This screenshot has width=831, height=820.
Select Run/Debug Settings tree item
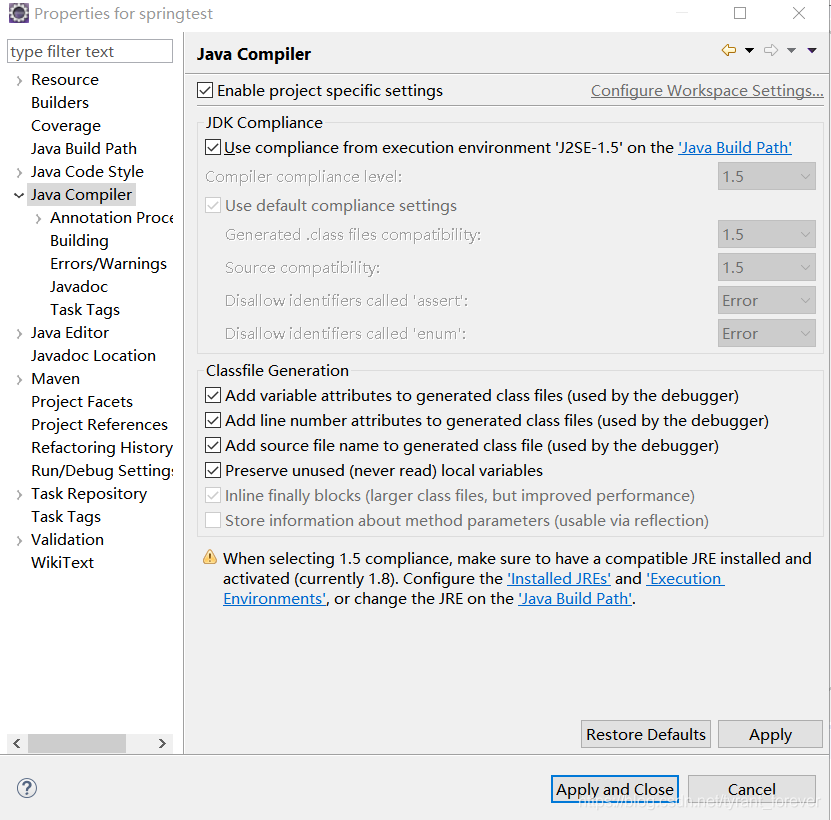102,471
